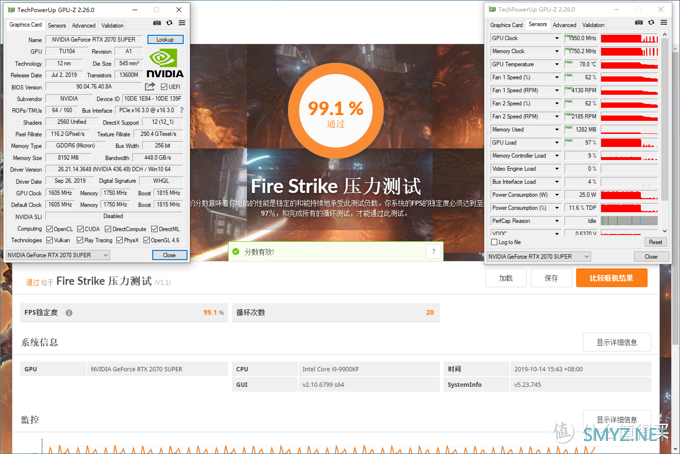
Task: Click the FPS stability info icon
Action: 69,313
